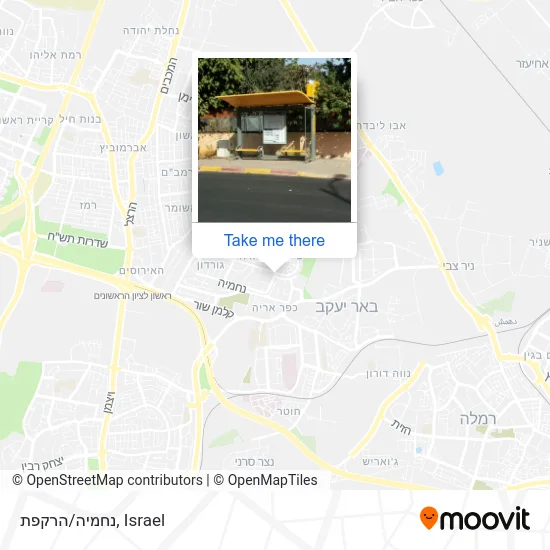Click the ניר צבי map label

pyautogui.click(x=458, y=266)
